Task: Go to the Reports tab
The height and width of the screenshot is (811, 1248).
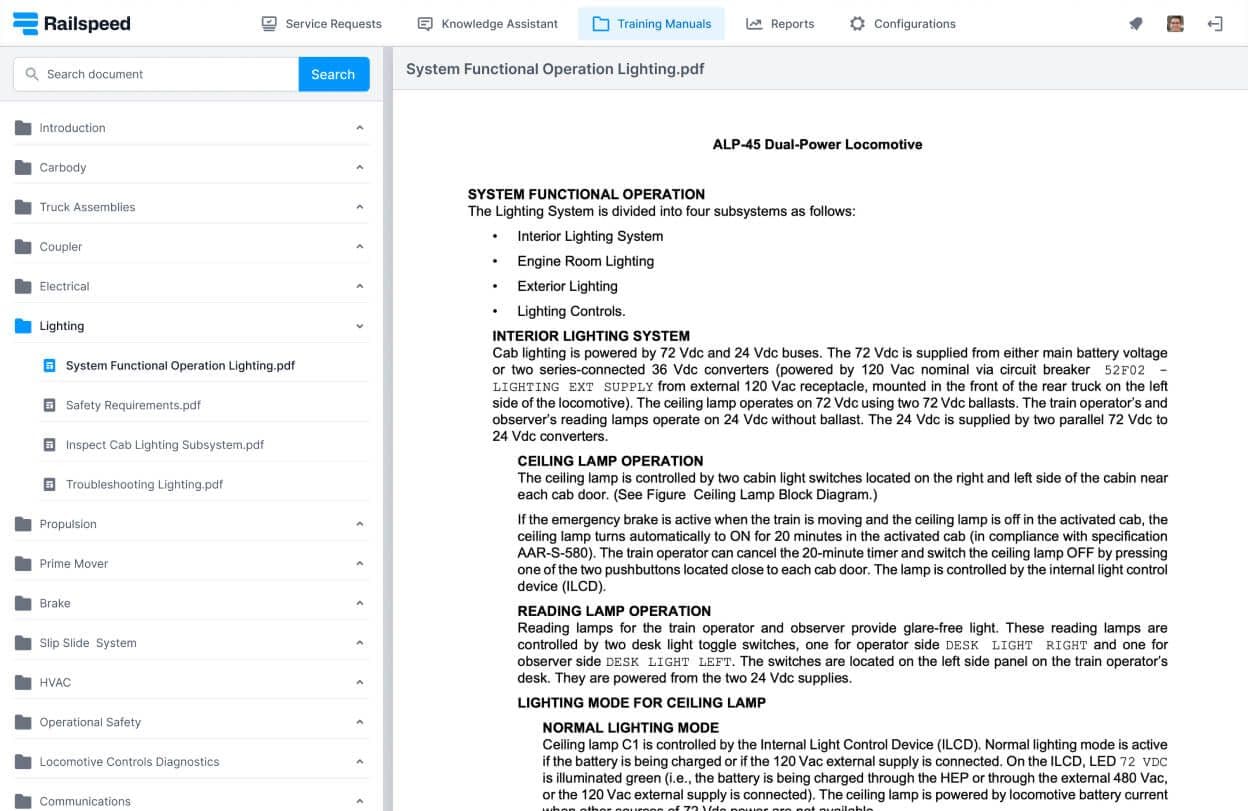Action: pyautogui.click(x=780, y=24)
